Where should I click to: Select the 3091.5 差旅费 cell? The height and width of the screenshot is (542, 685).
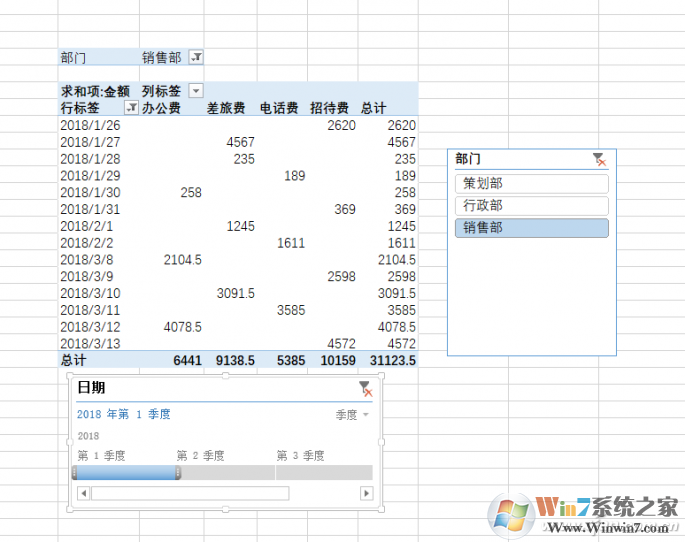coord(235,293)
